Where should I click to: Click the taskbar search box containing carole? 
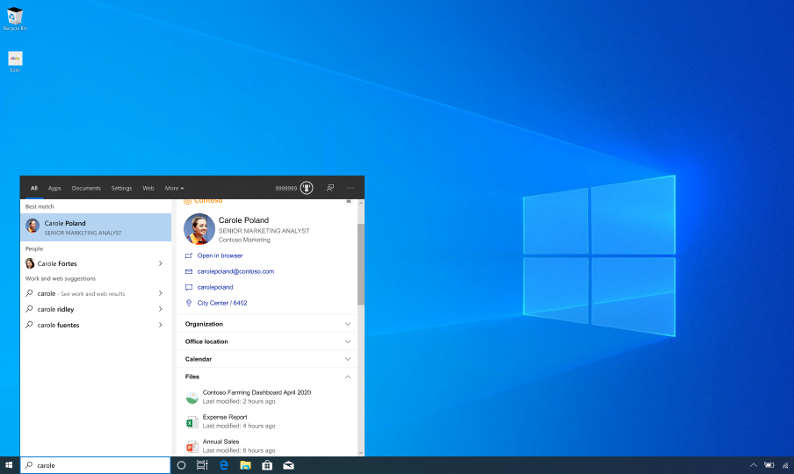(95, 465)
